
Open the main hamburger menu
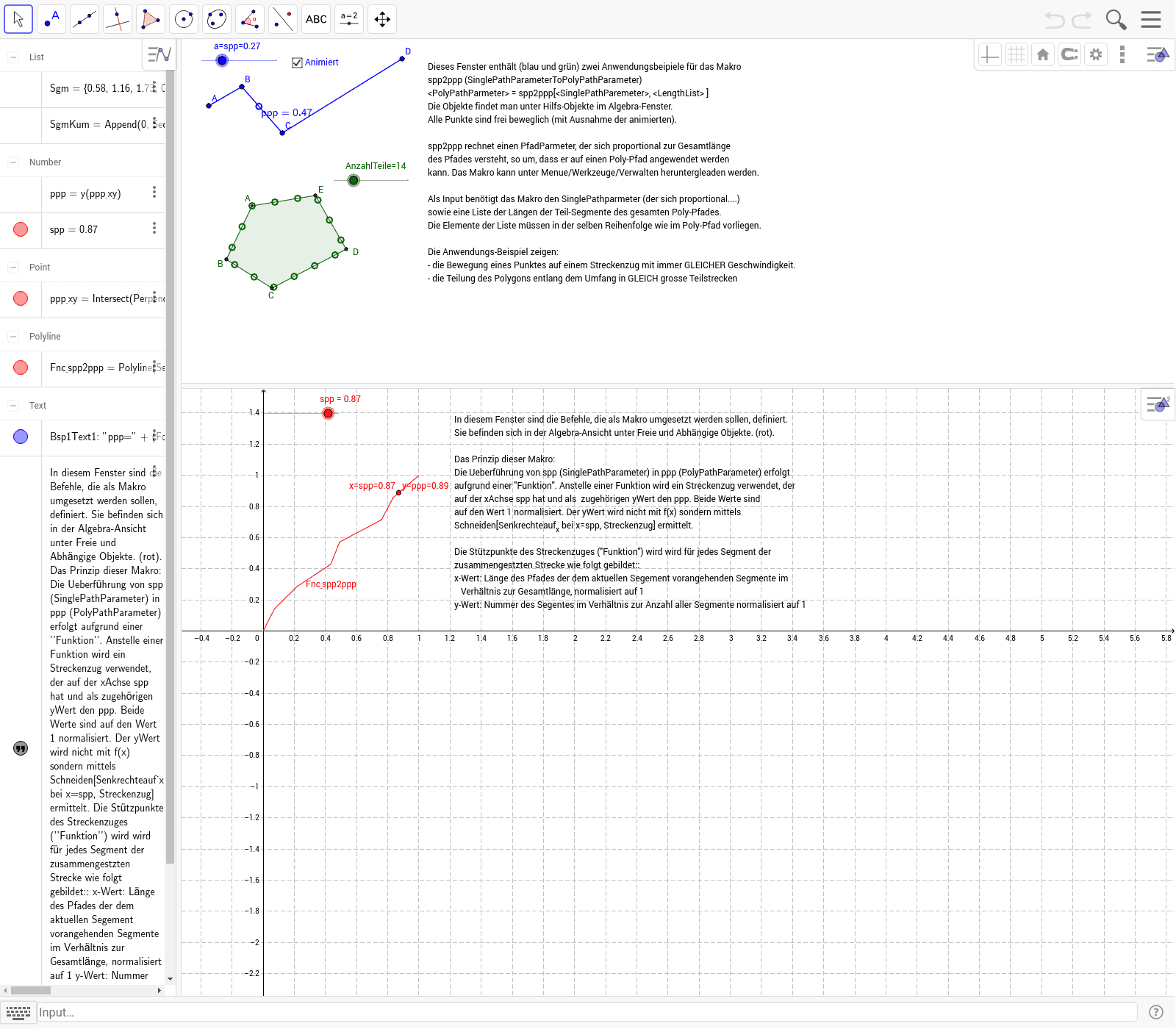click(x=1151, y=19)
